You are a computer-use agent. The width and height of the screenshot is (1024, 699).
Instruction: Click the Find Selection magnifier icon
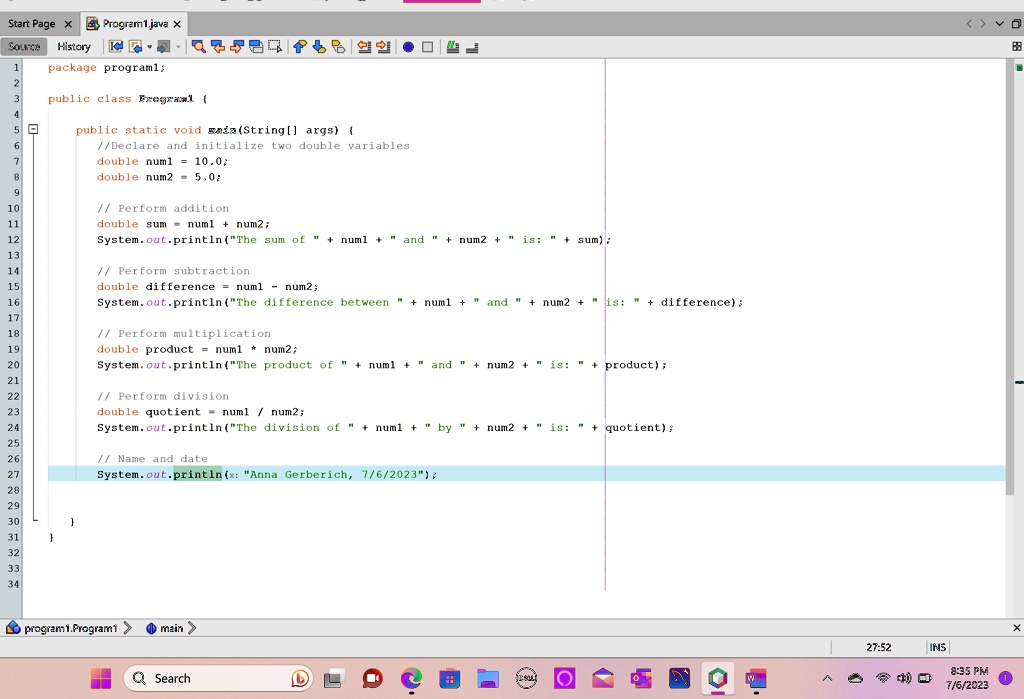(199, 46)
